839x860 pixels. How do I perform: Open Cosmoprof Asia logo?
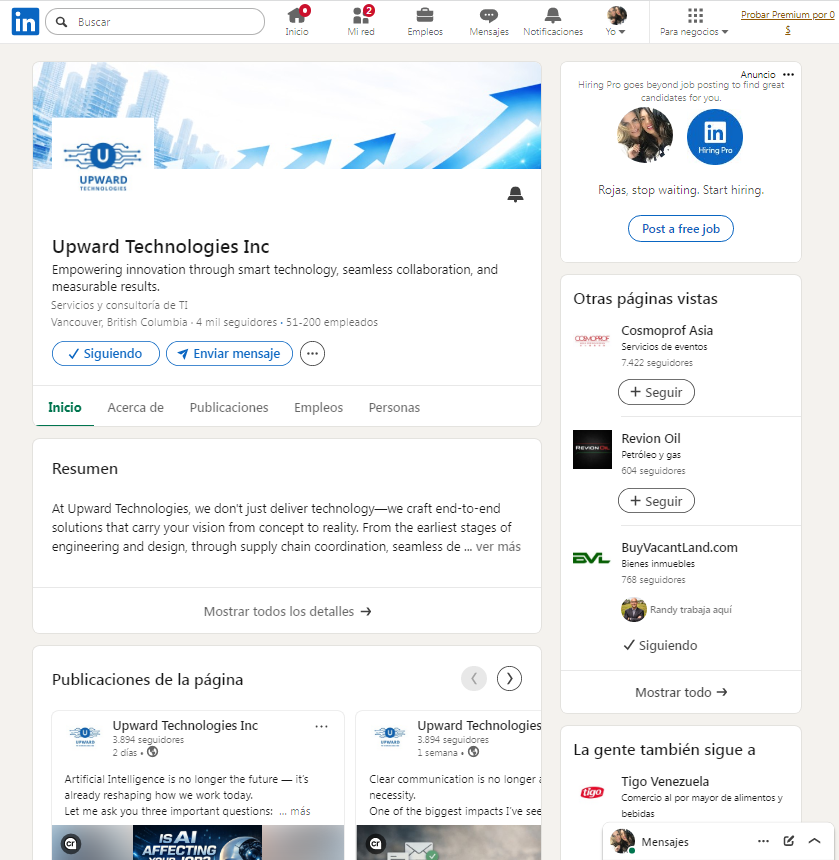pyautogui.click(x=592, y=340)
